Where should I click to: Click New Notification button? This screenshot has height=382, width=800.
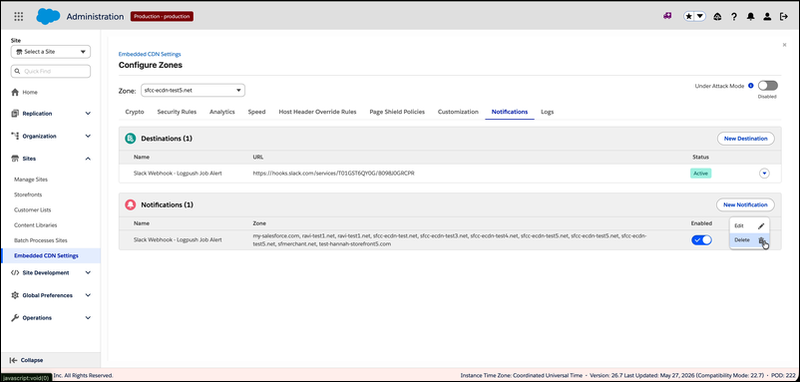tap(745, 205)
